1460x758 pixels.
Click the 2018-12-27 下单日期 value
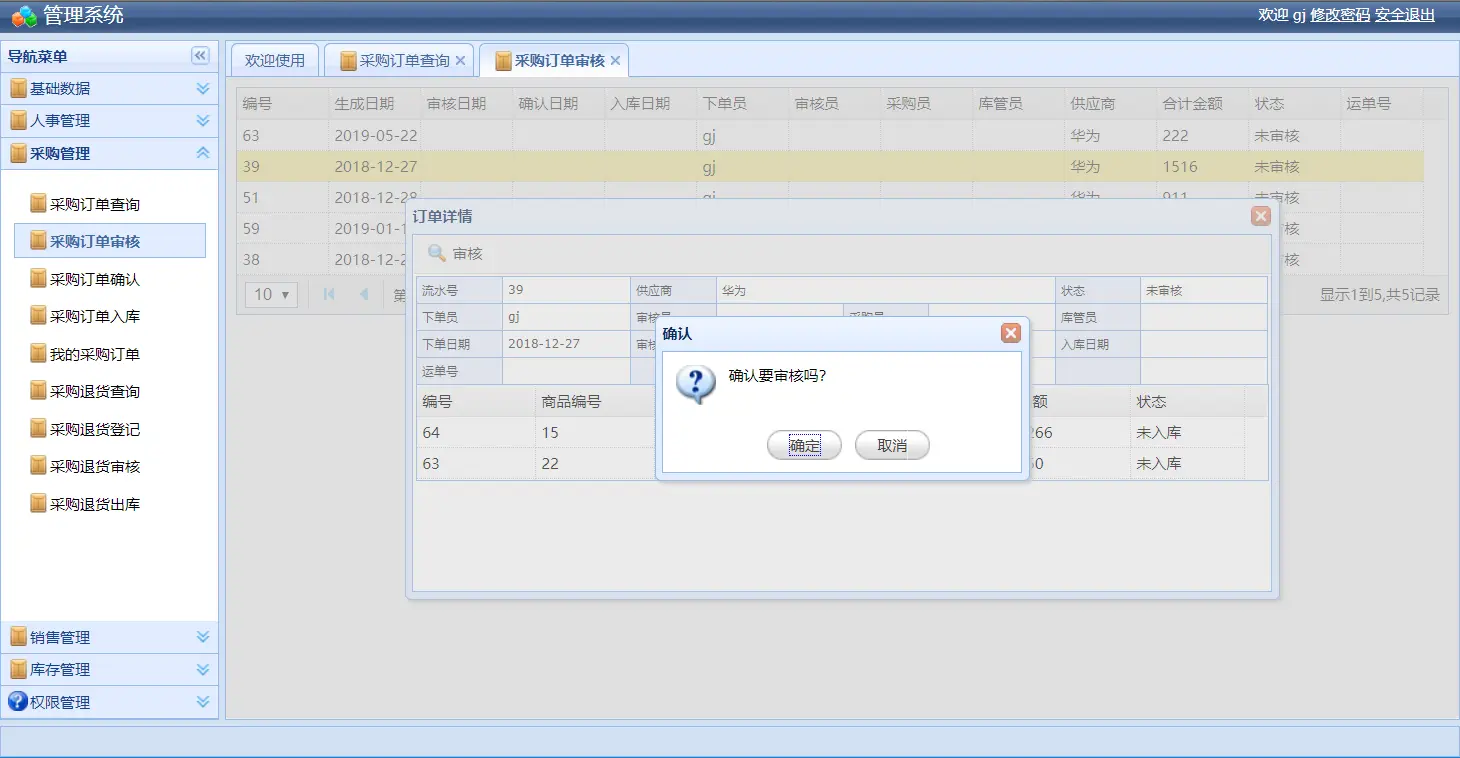[545, 344]
